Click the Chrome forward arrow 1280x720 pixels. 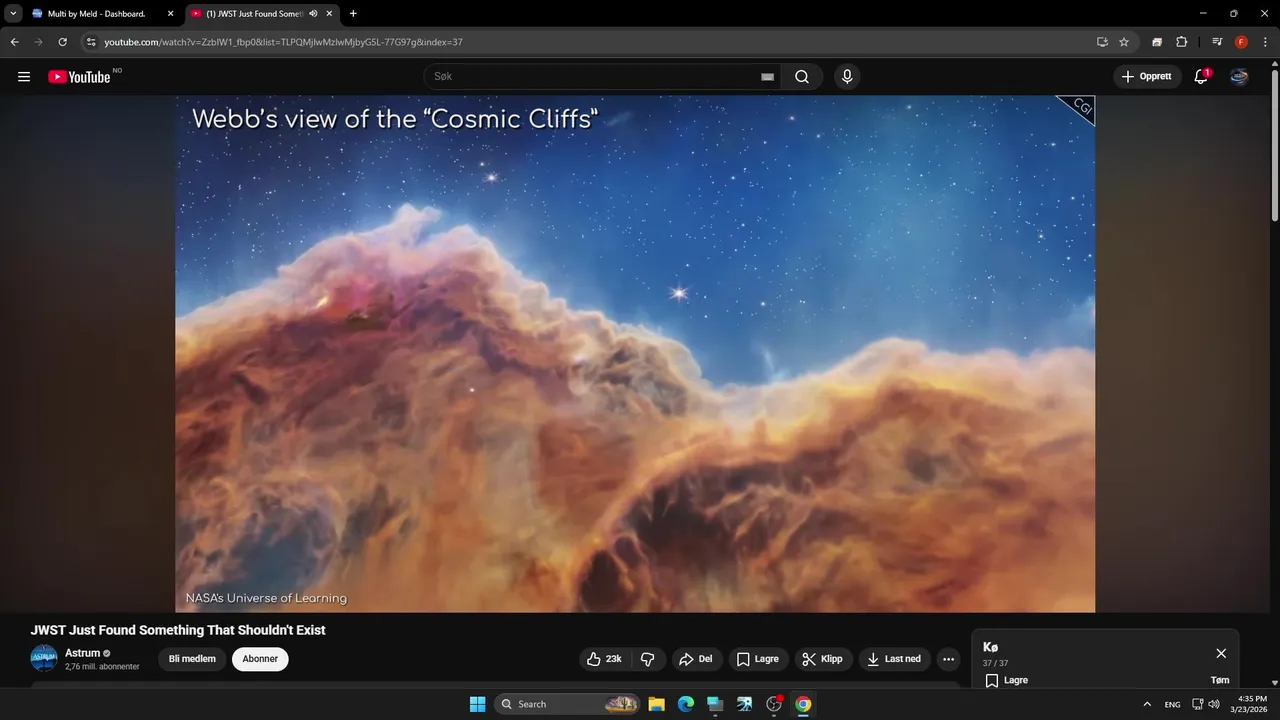click(39, 42)
